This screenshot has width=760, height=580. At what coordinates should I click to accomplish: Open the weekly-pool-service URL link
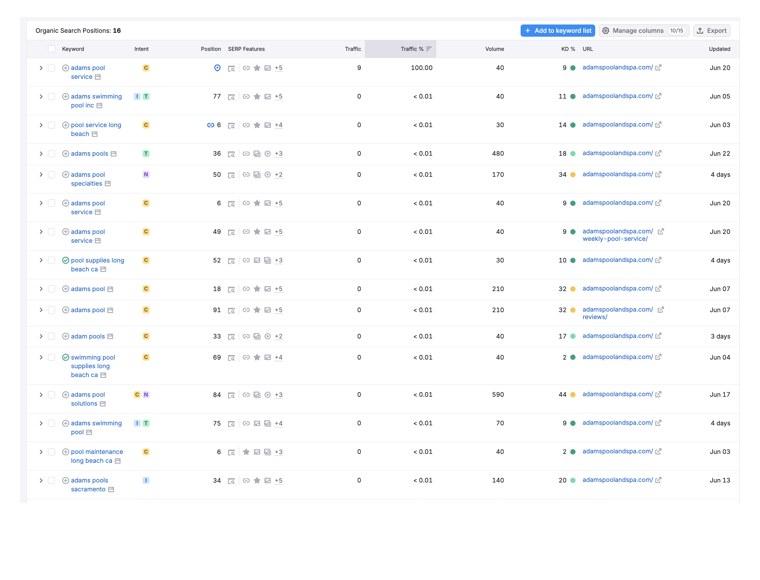pos(618,235)
